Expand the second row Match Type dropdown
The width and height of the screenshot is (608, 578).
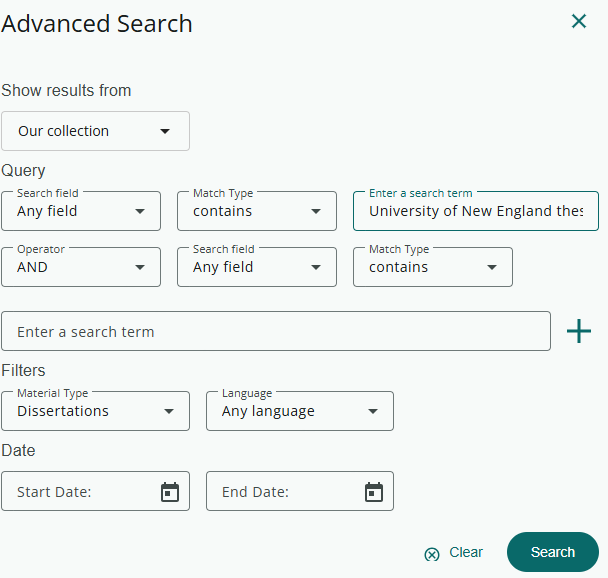(433, 267)
